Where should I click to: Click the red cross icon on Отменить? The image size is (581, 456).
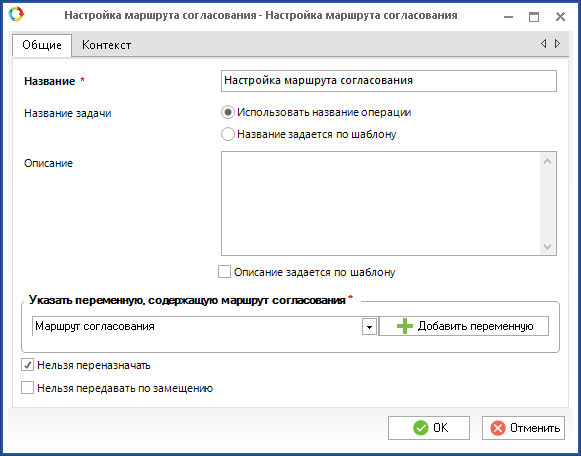pos(498,428)
